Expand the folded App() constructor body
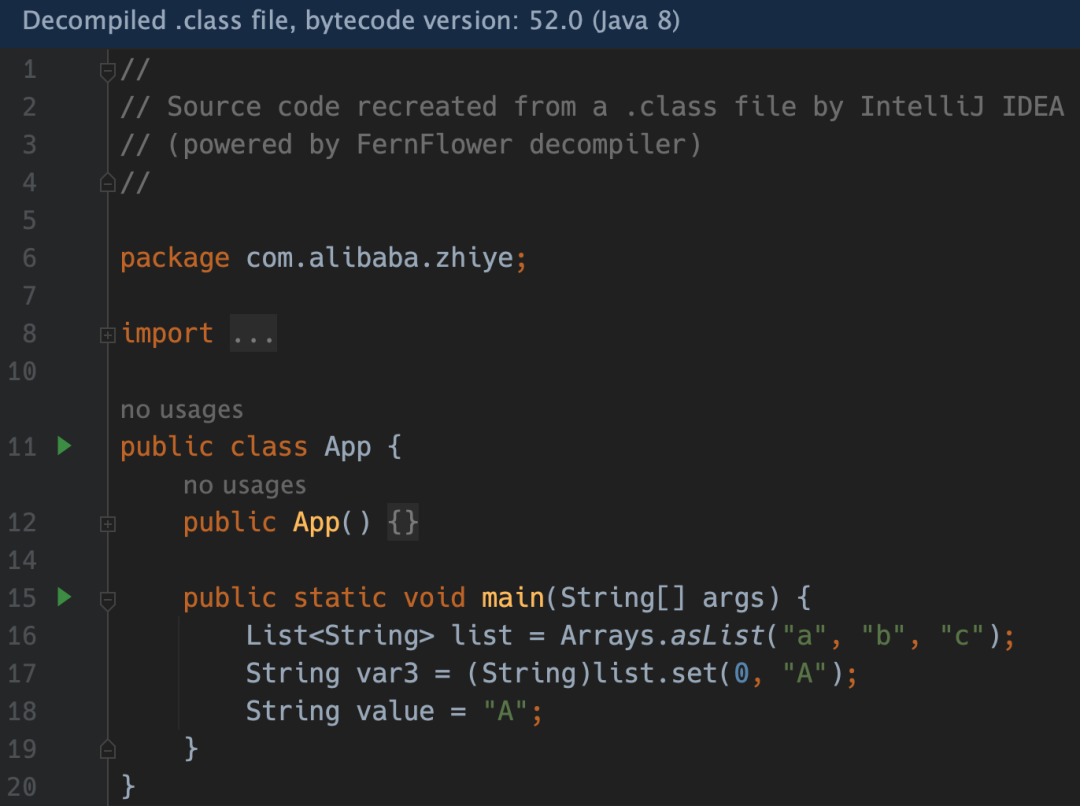The height and width of the screenshot is (806, 1080). [107, 524]
